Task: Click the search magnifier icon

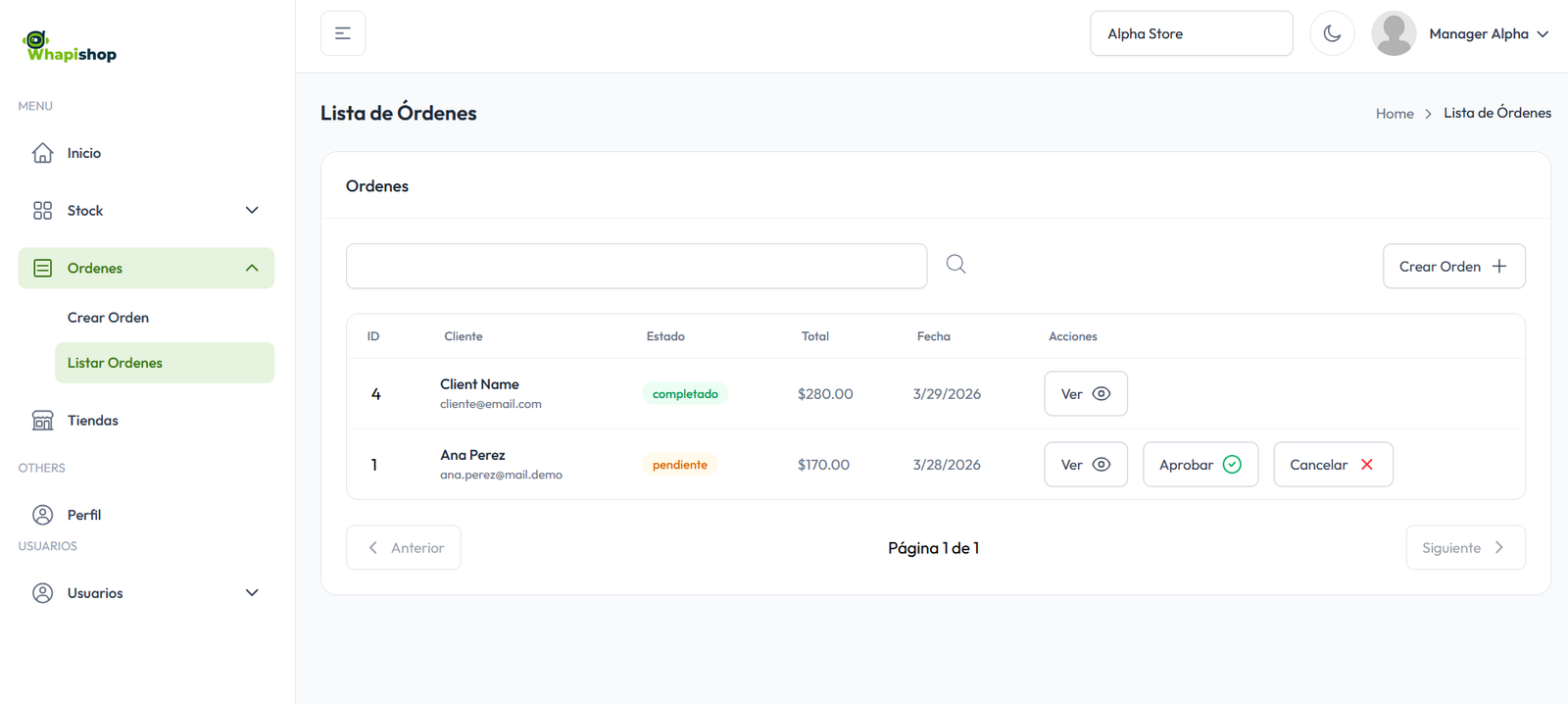Action: (x=955, y=265)
